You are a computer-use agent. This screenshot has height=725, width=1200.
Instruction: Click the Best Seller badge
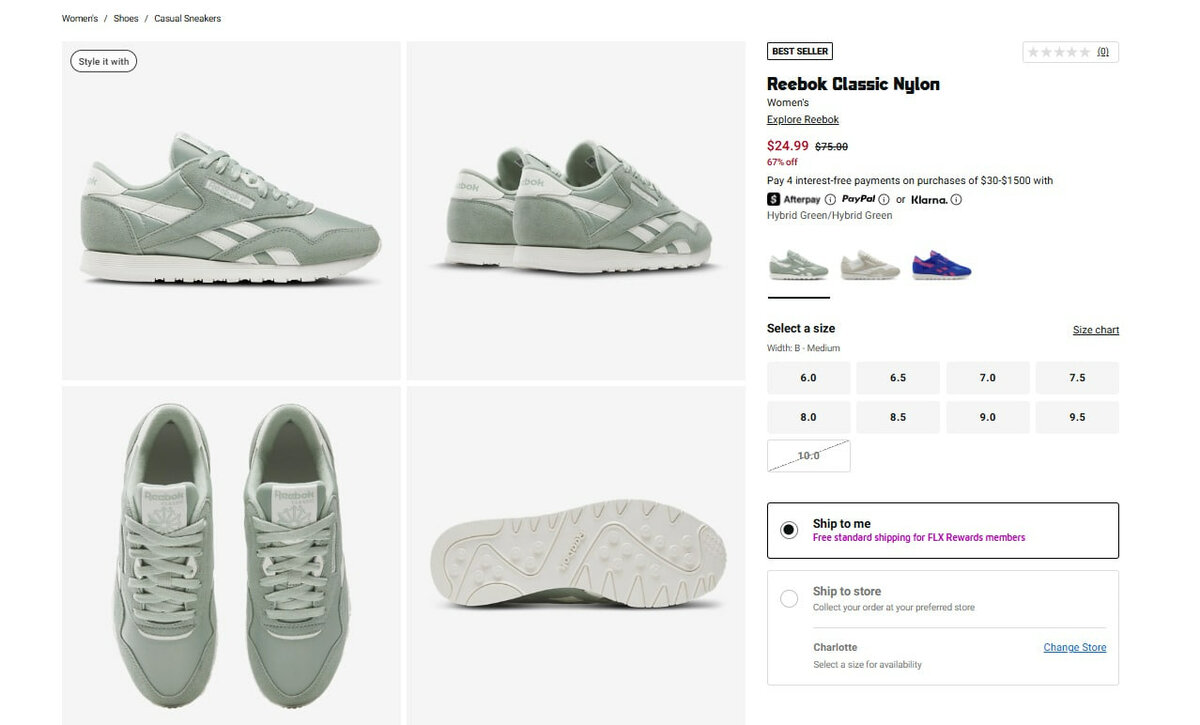[800, 51]
